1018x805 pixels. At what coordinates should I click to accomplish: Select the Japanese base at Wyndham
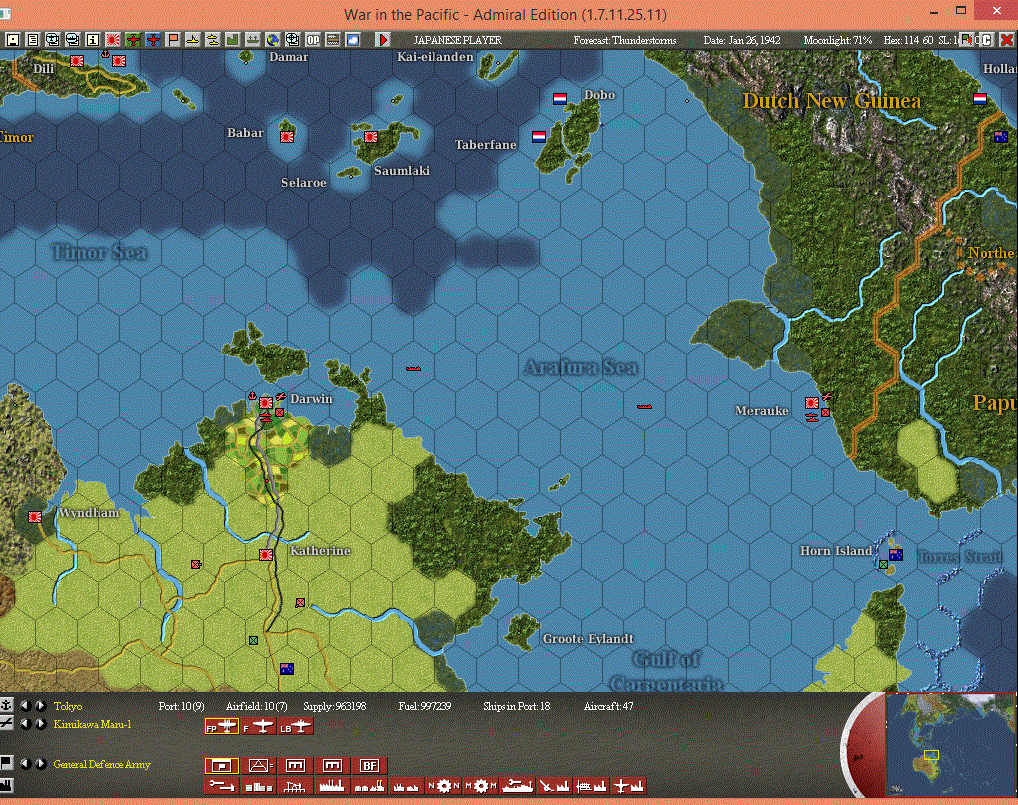(x=35, y=517)
